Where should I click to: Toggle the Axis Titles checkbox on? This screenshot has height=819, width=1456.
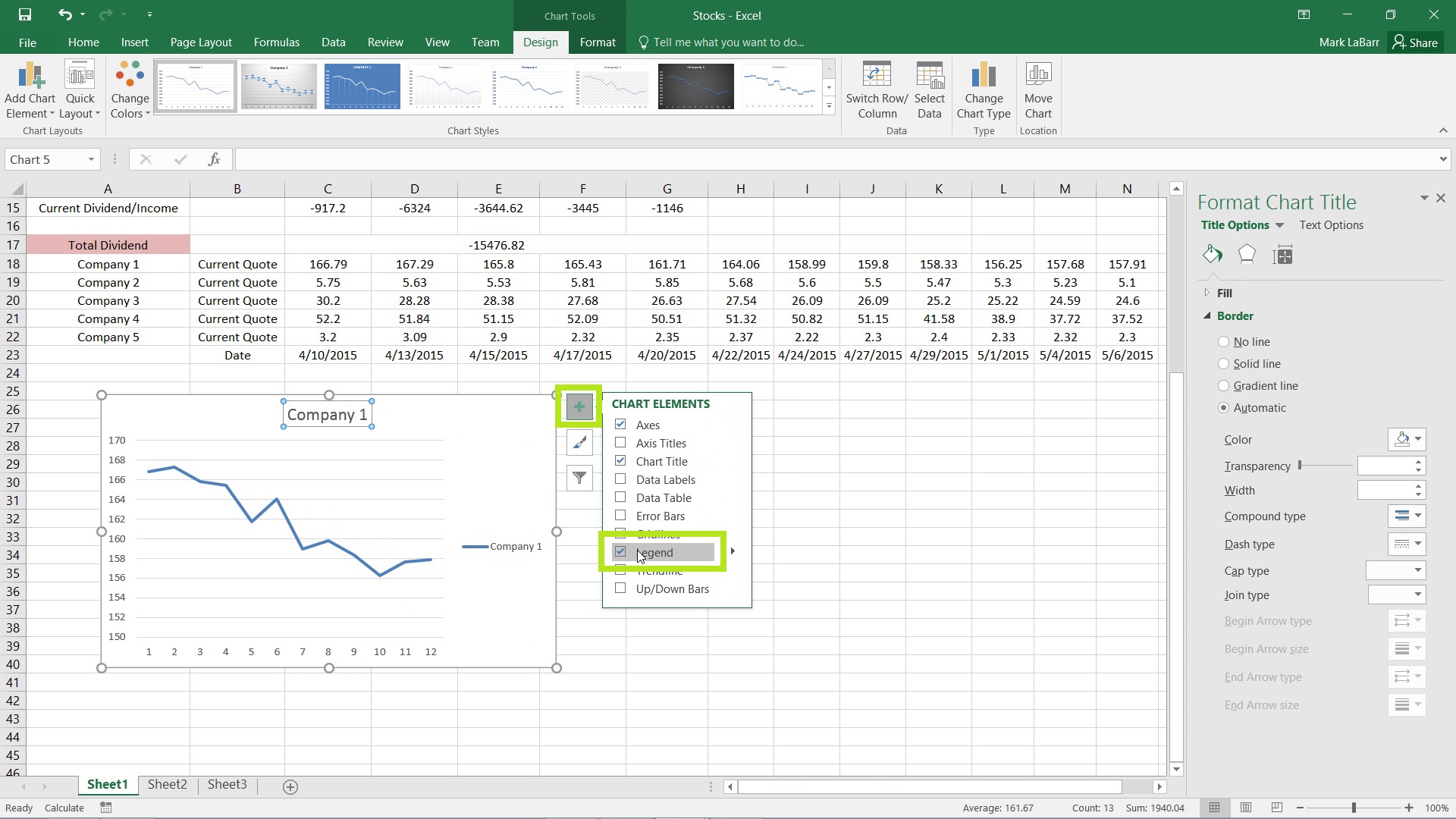620,442
